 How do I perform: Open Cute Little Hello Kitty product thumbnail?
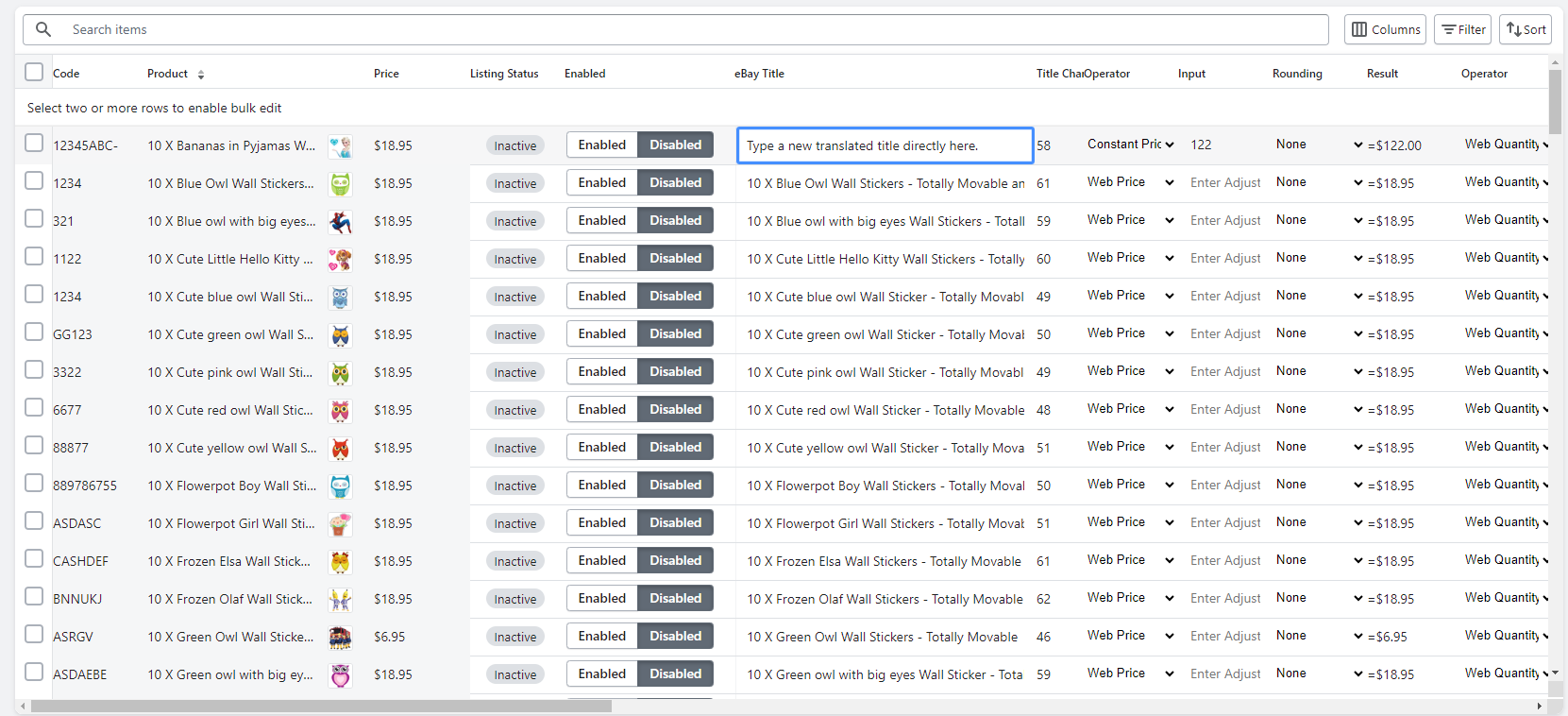pyautogui.click(x=340, y=260)
